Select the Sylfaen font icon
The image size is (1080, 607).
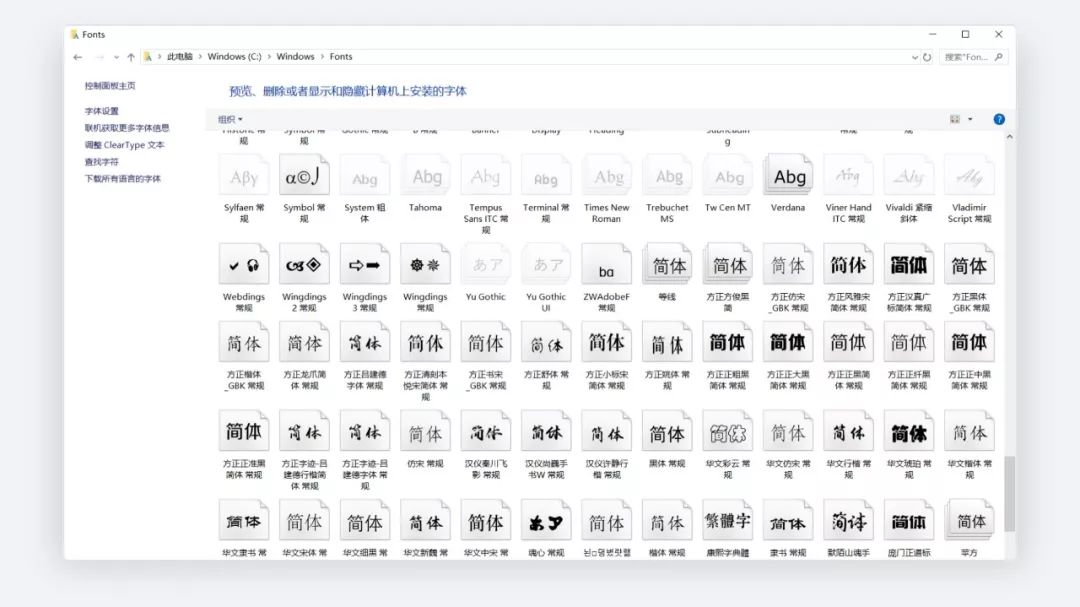click(x=244, y=176)
